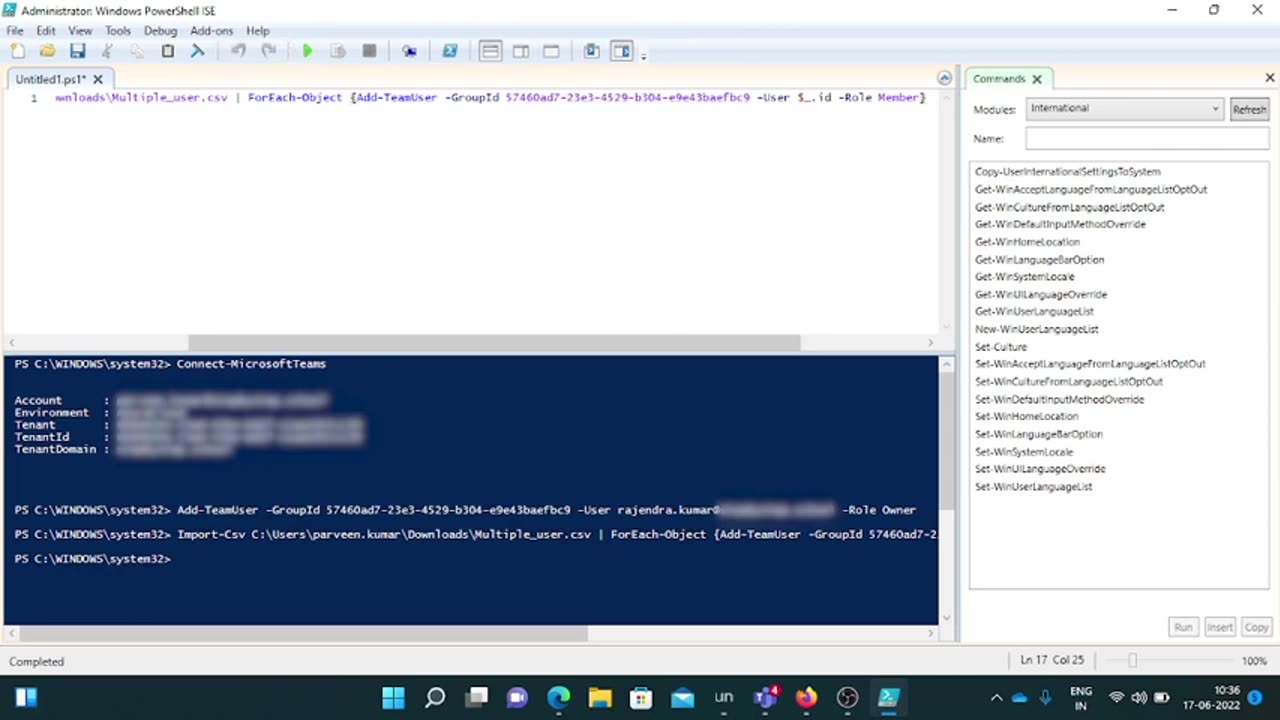
Task: Redo the last undone edit
Action: coord(268,51)
